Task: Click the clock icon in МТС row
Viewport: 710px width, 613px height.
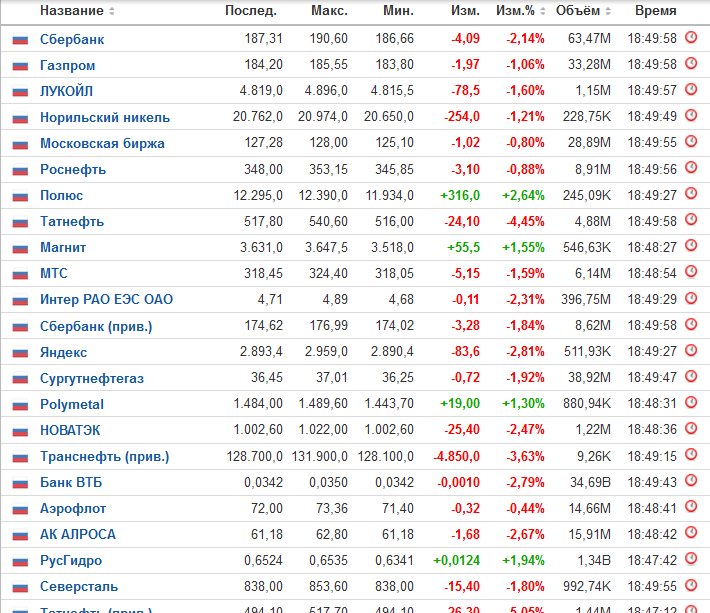Action: tap(691, 272)
